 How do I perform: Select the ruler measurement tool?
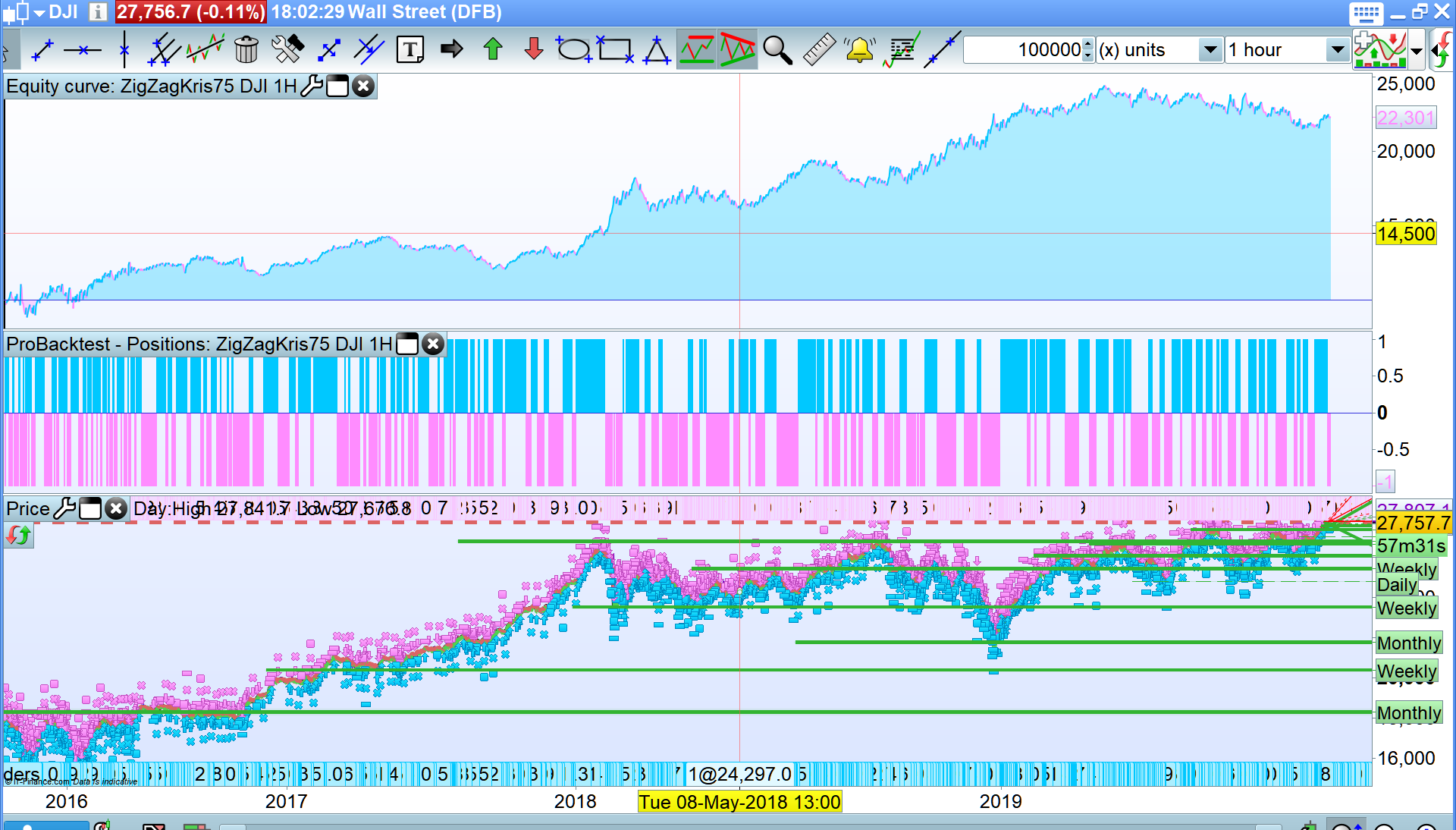point(818,50)
